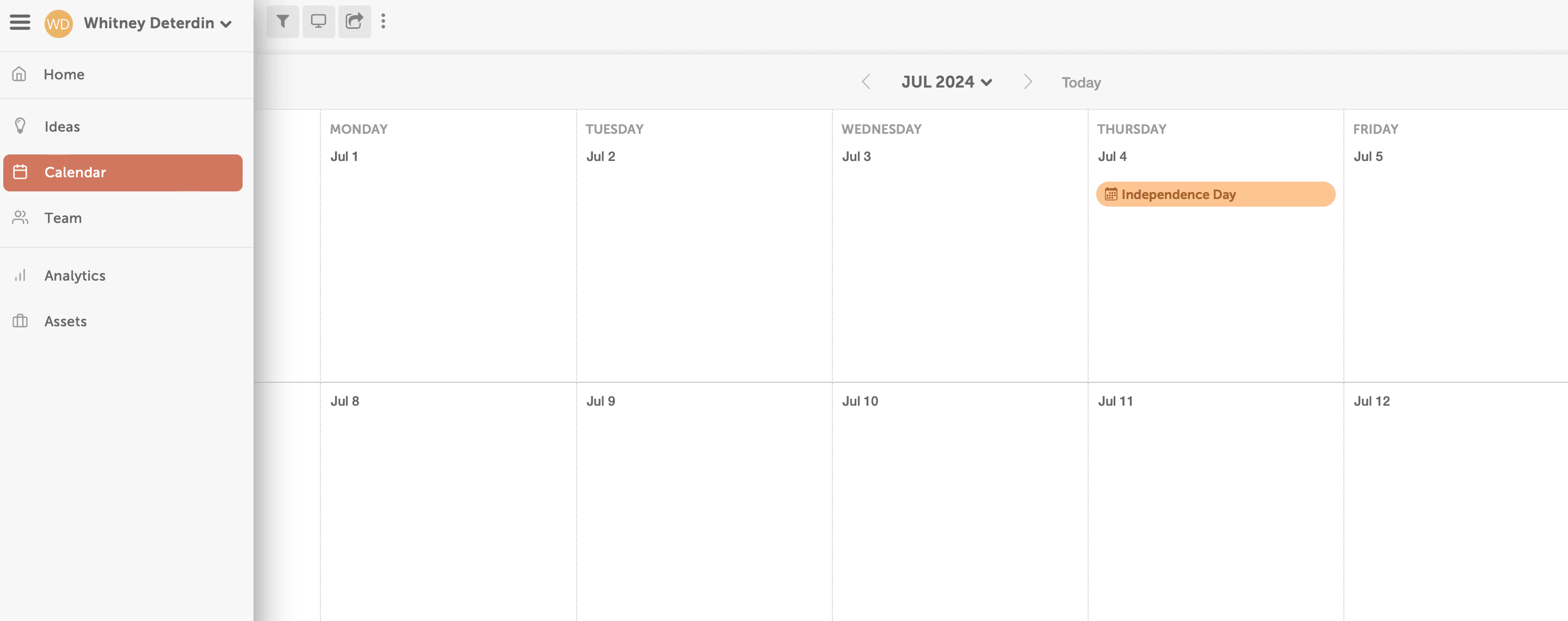Click the share/export icon
The image size is (1568, 621).
tap(354, 20)
